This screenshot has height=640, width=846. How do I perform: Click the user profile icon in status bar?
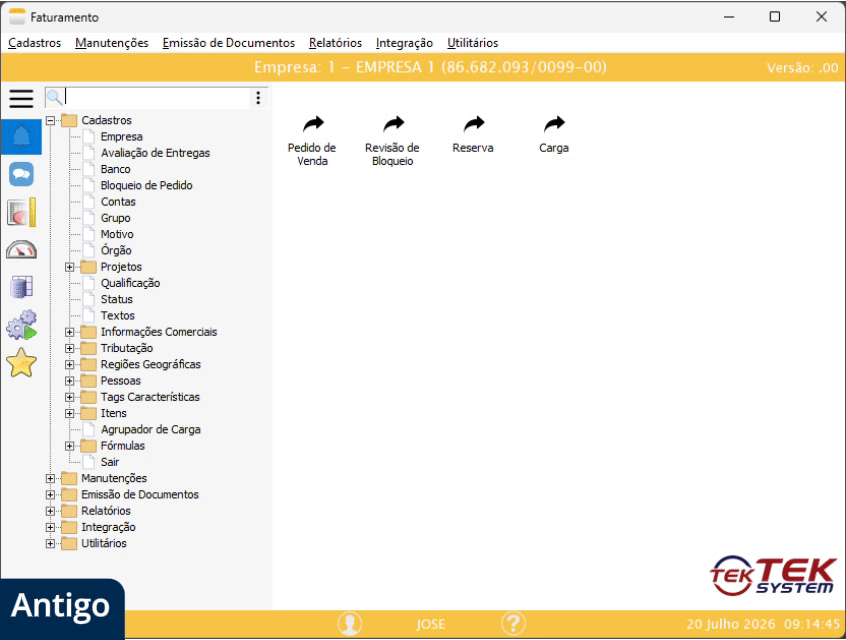pos(350,624)
